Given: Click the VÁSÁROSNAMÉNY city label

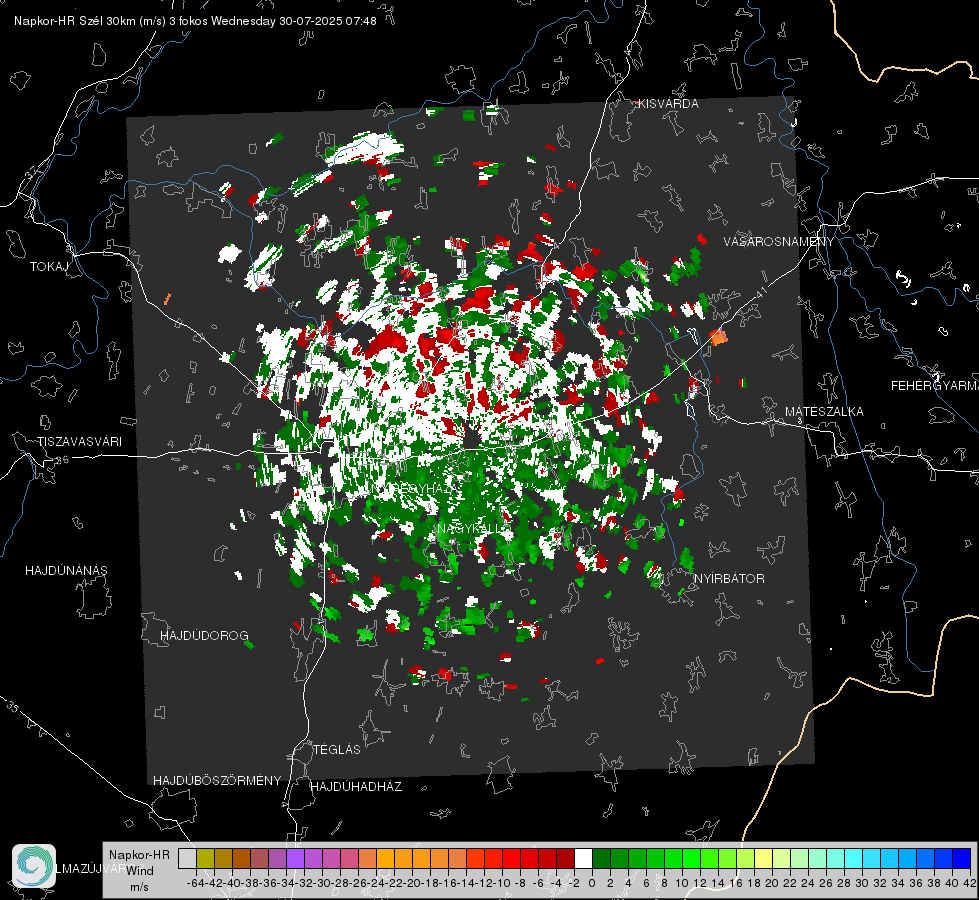Looking at the screenshot, I should pos(779,242).
